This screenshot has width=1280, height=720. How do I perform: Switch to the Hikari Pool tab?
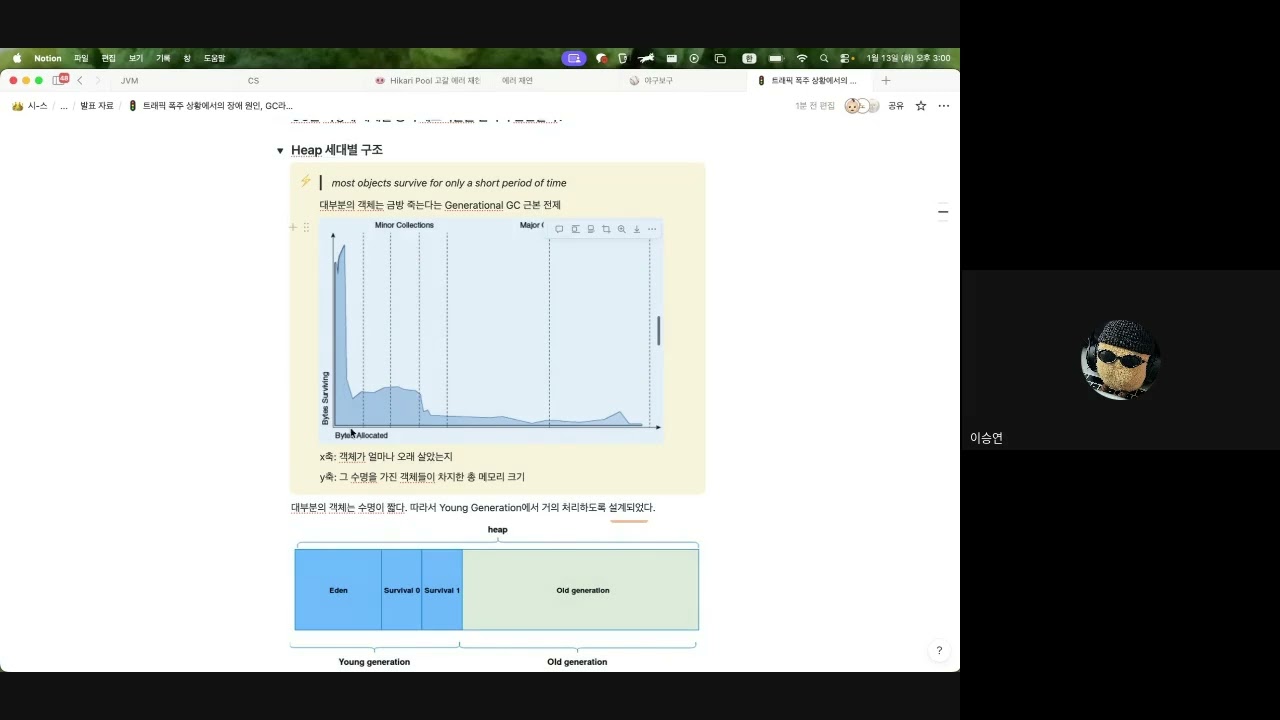(428, 80)
